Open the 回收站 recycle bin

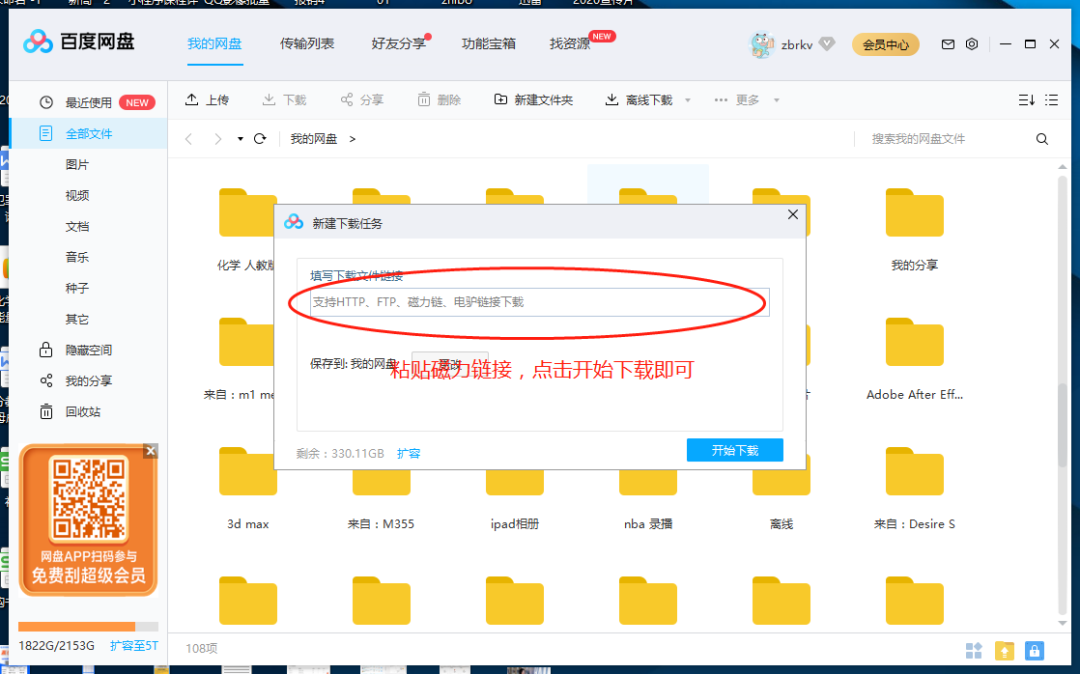70,412
